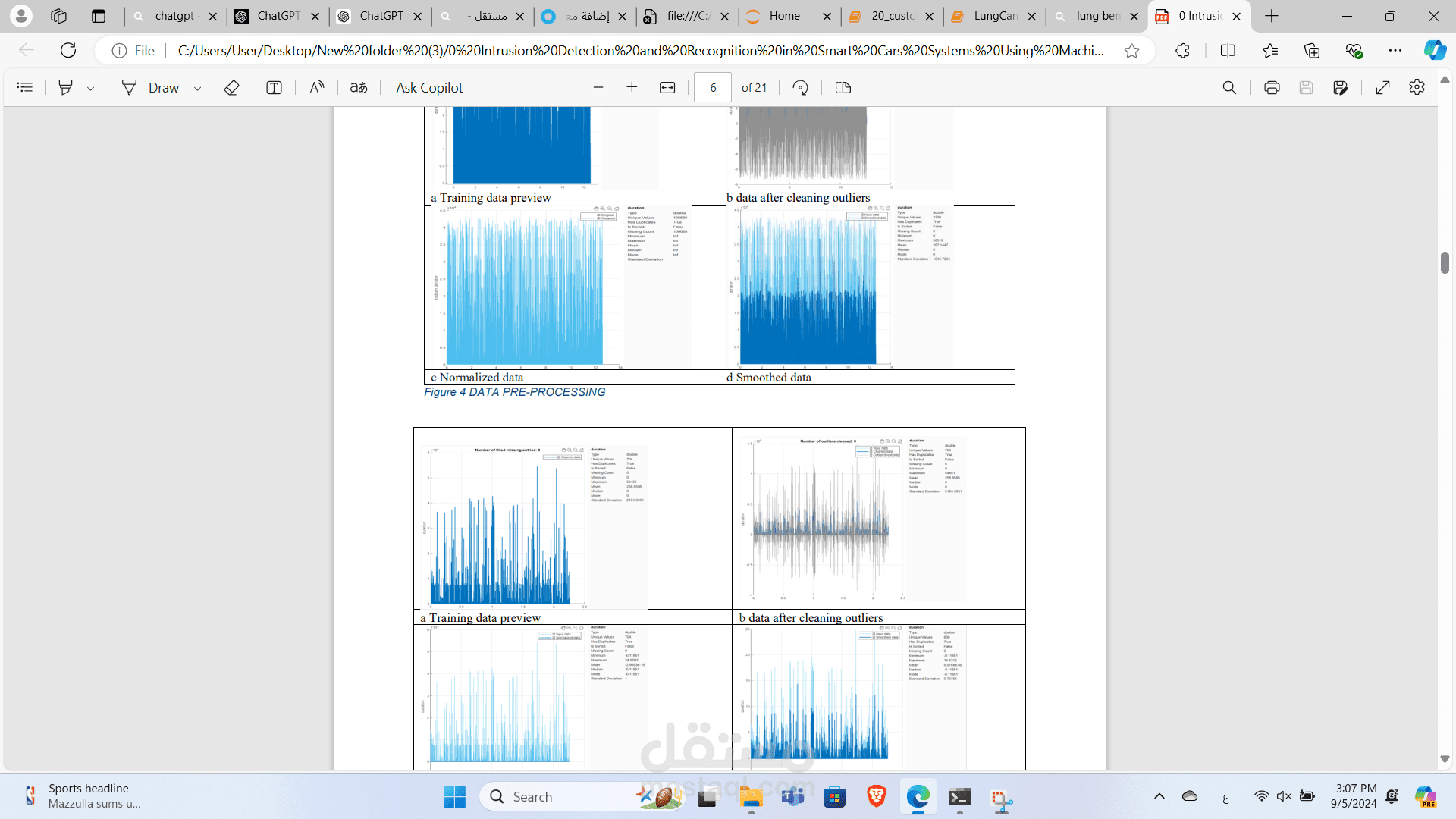Switch to the LungCan browser tab

[994, 16]
